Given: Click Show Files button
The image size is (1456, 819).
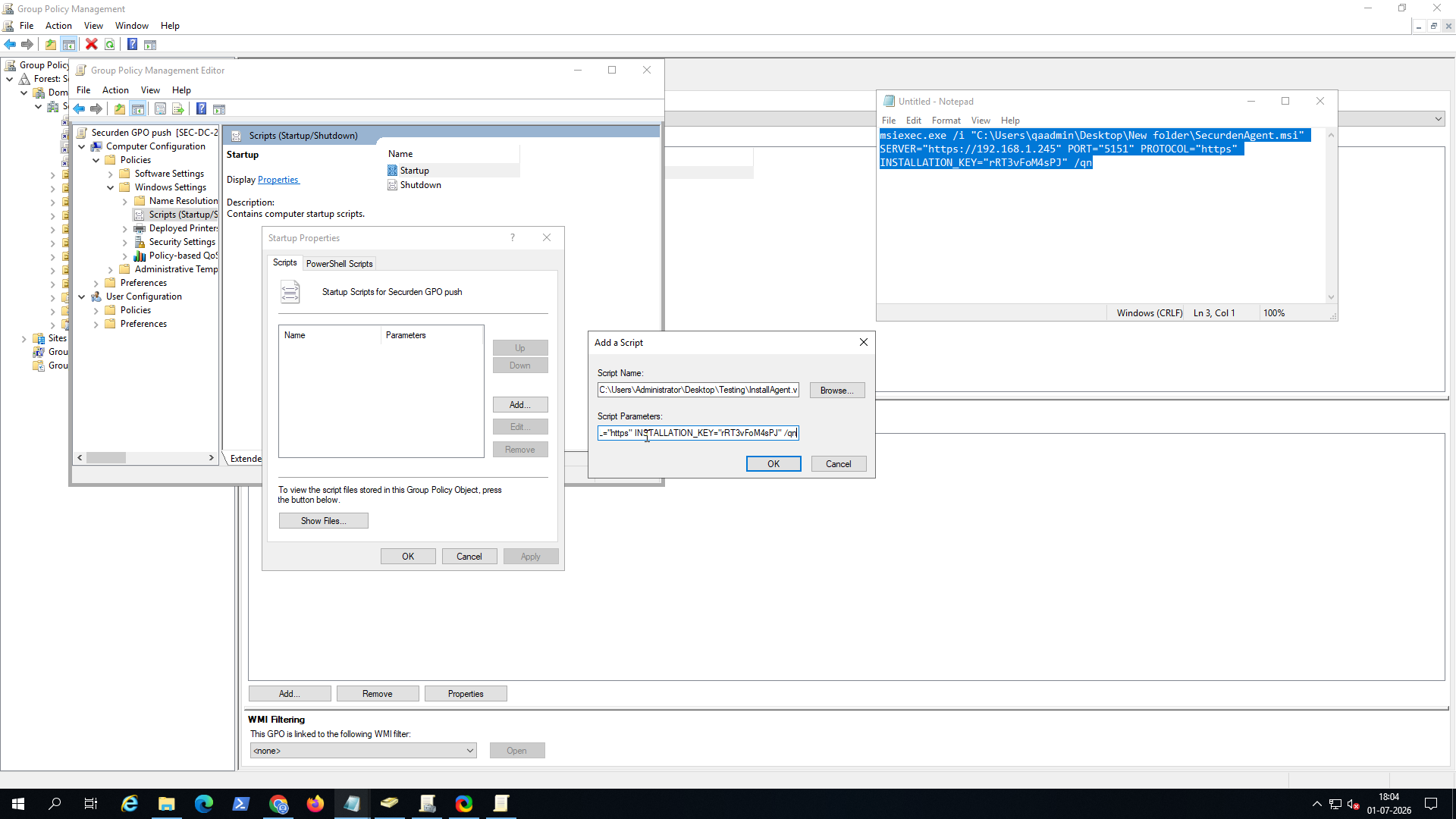Looking at the screenshot, I should [x=324, y=521].
